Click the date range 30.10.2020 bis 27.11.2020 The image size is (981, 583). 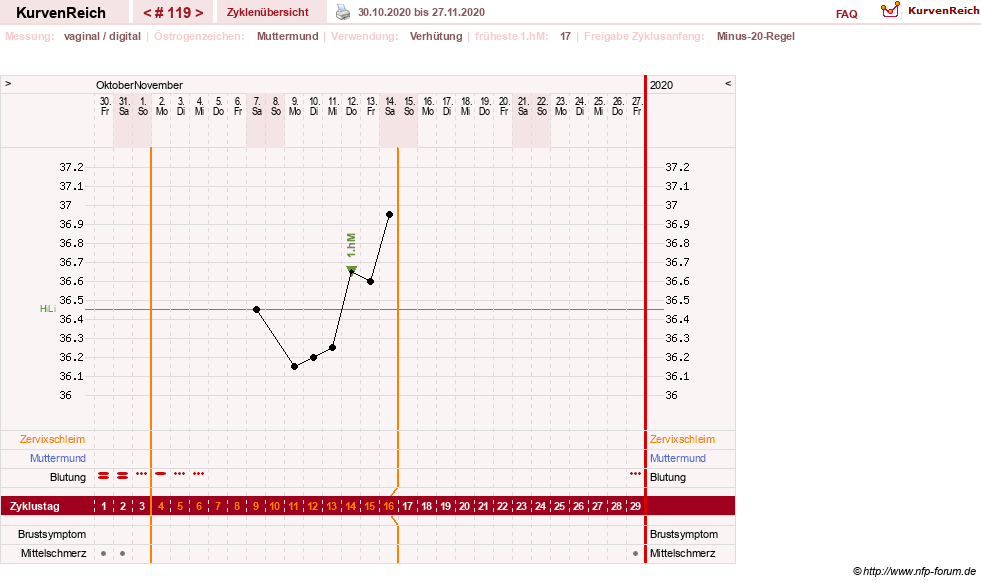click(421, 12)
